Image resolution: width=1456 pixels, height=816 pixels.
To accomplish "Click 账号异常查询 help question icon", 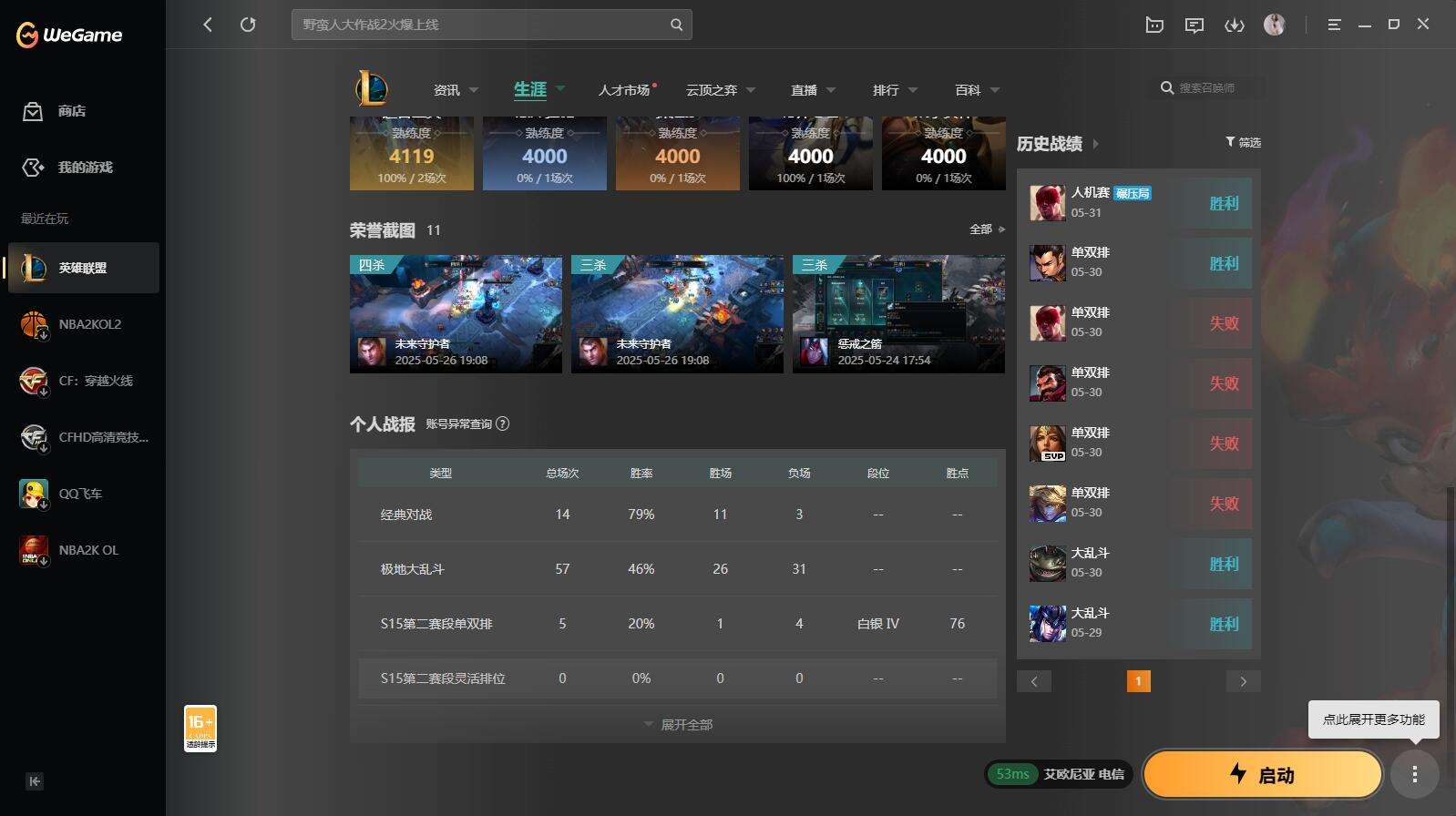I will pos(503,423).
